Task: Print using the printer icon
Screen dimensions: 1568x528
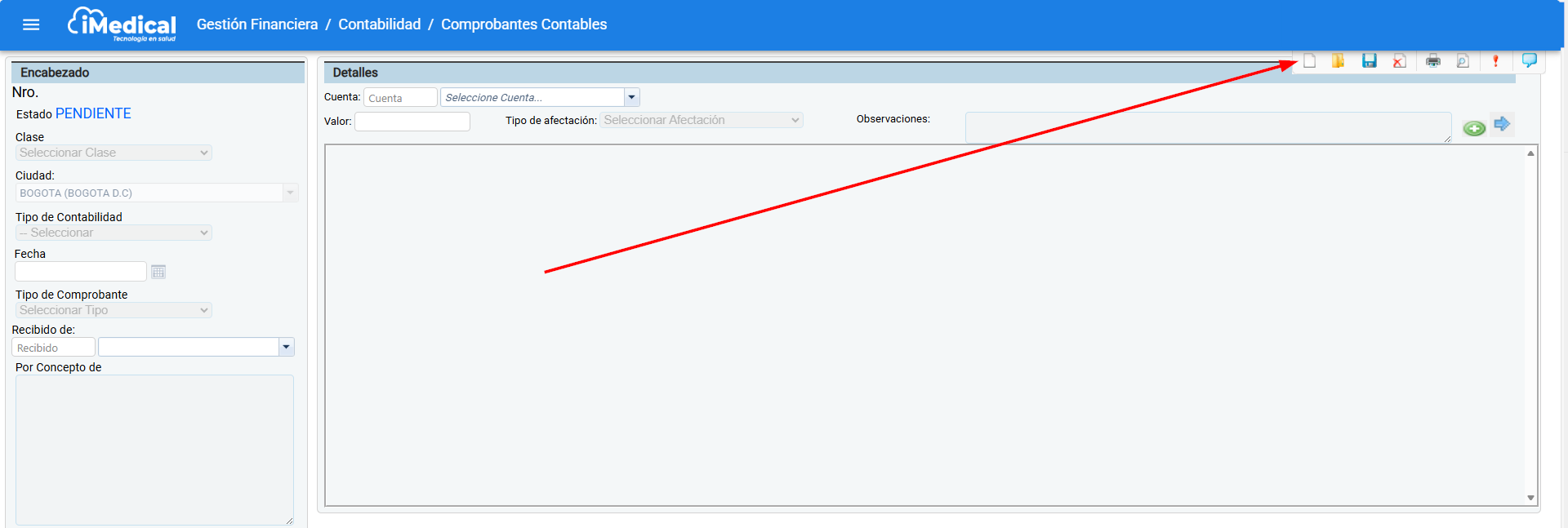Action: [1433, 61]
